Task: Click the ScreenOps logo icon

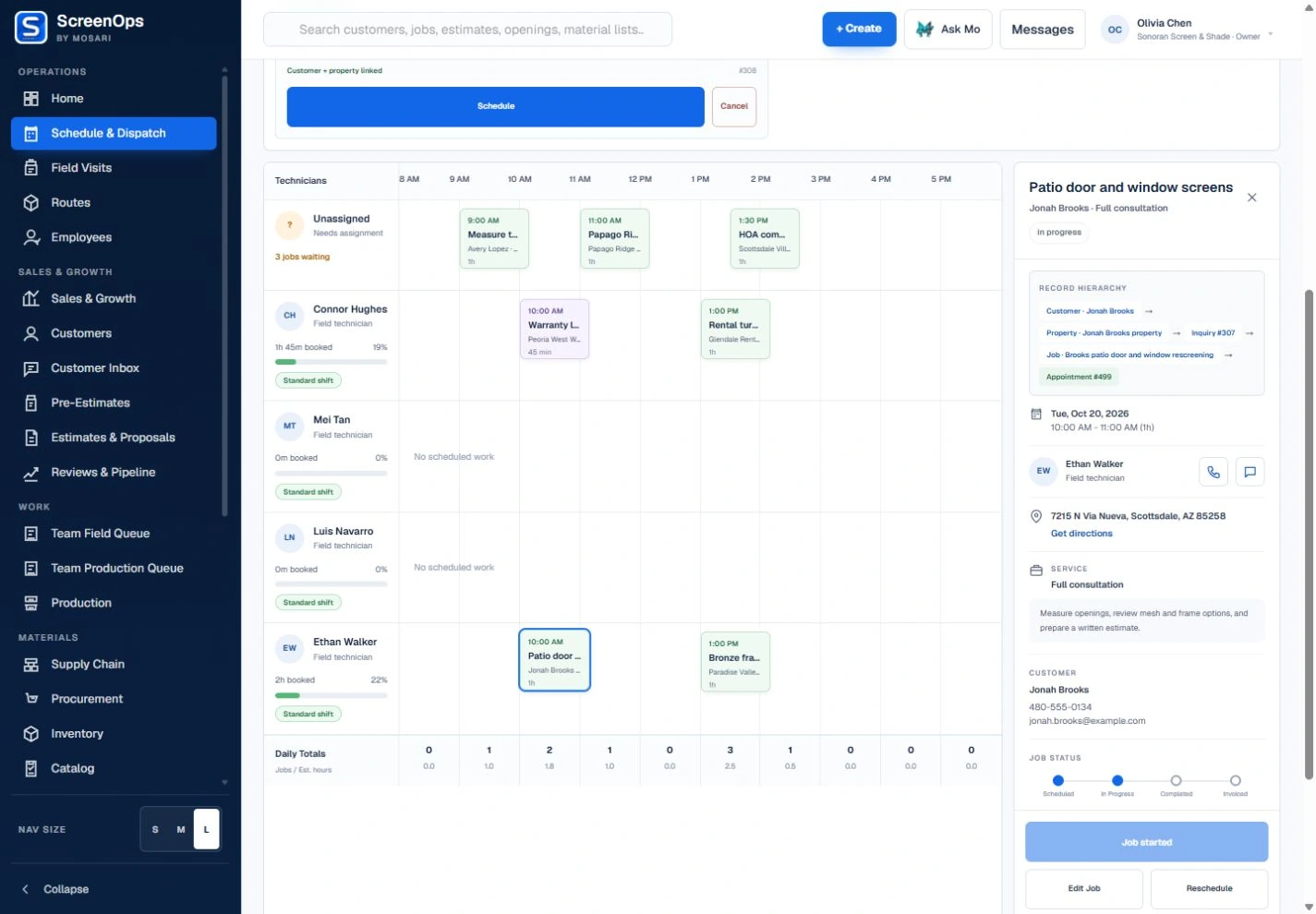Action: coord(31,28)
